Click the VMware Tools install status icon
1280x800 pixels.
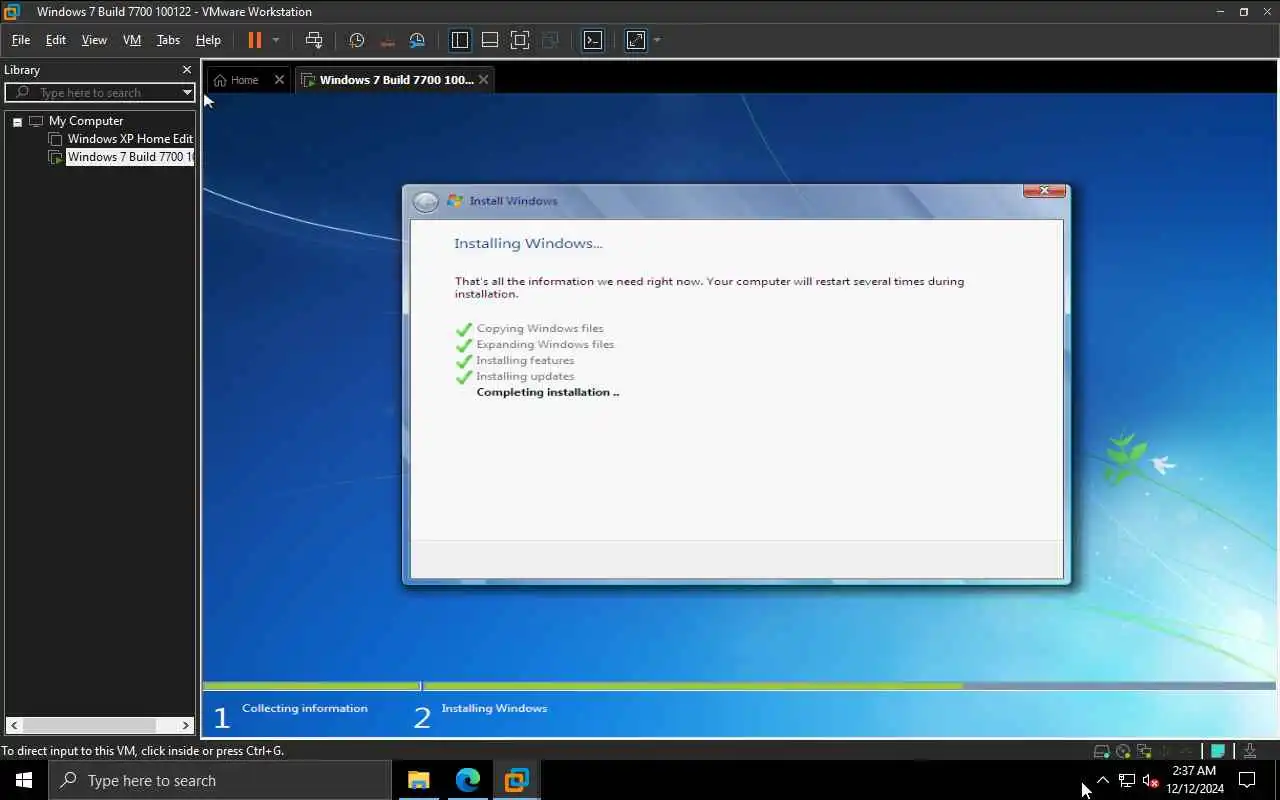pyautogui.click(x=1250, y=751)
